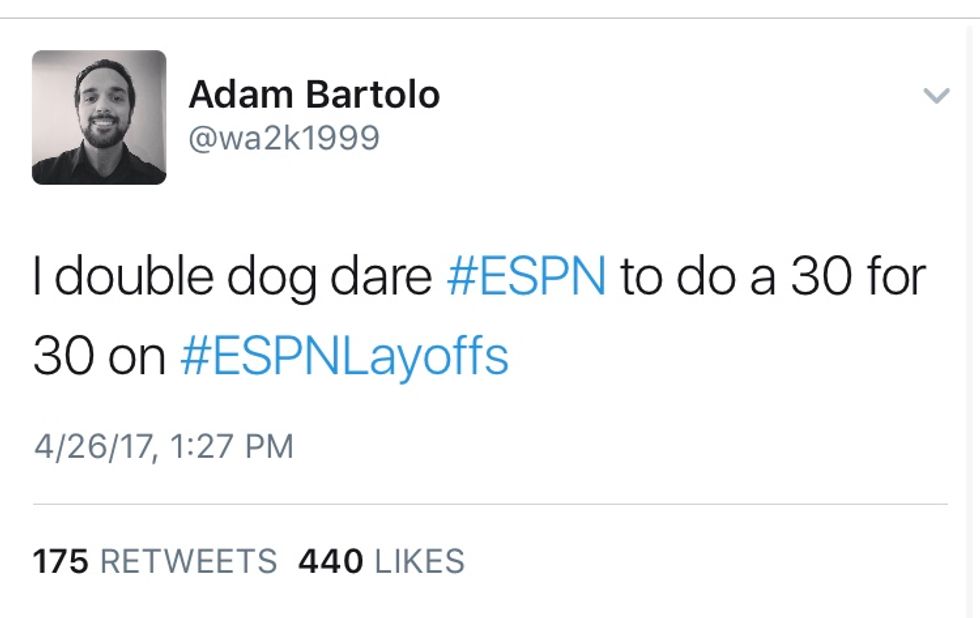Click the word "Adam" in the name
The height and width of the screenshot is (618, 980).
pyautogui.click(x=234, y=95)
